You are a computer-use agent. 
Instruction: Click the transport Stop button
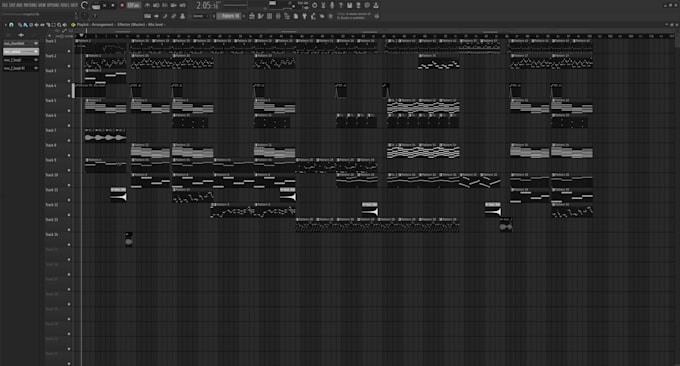[x=113, y=6]
